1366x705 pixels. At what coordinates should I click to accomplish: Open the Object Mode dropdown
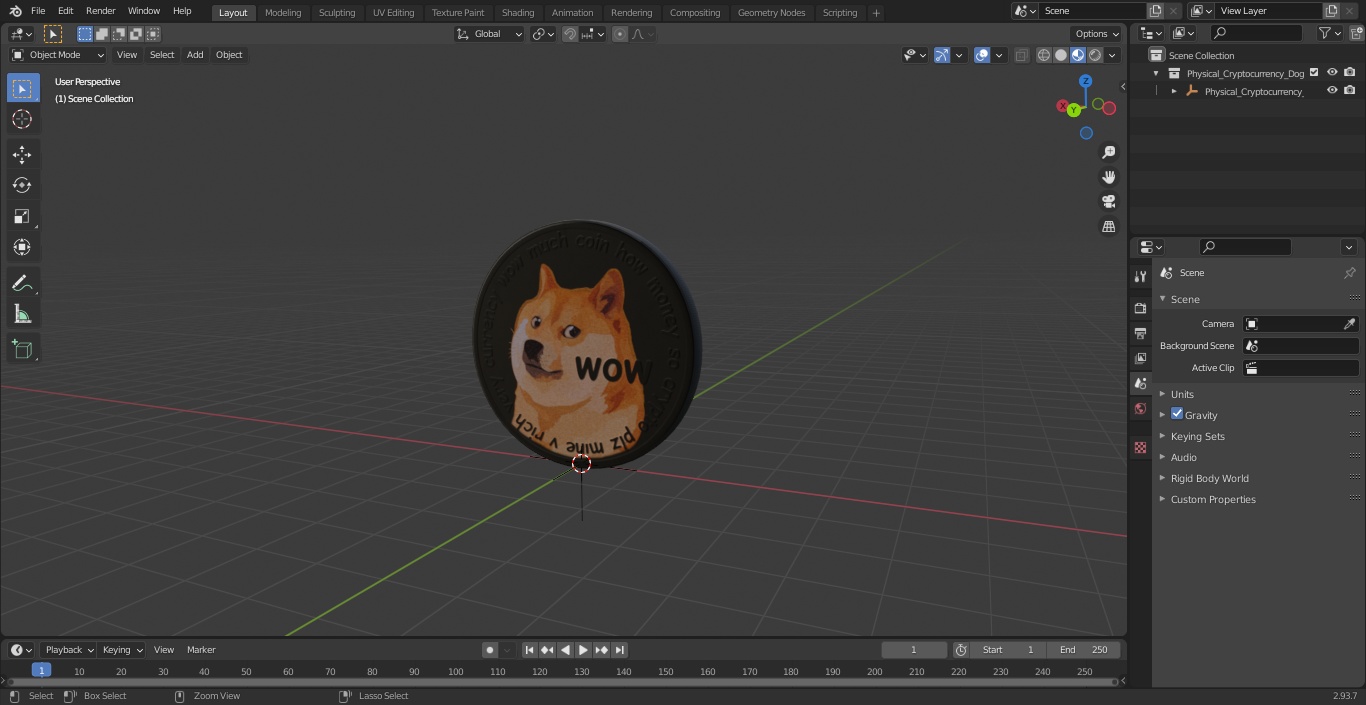(58, 55)
